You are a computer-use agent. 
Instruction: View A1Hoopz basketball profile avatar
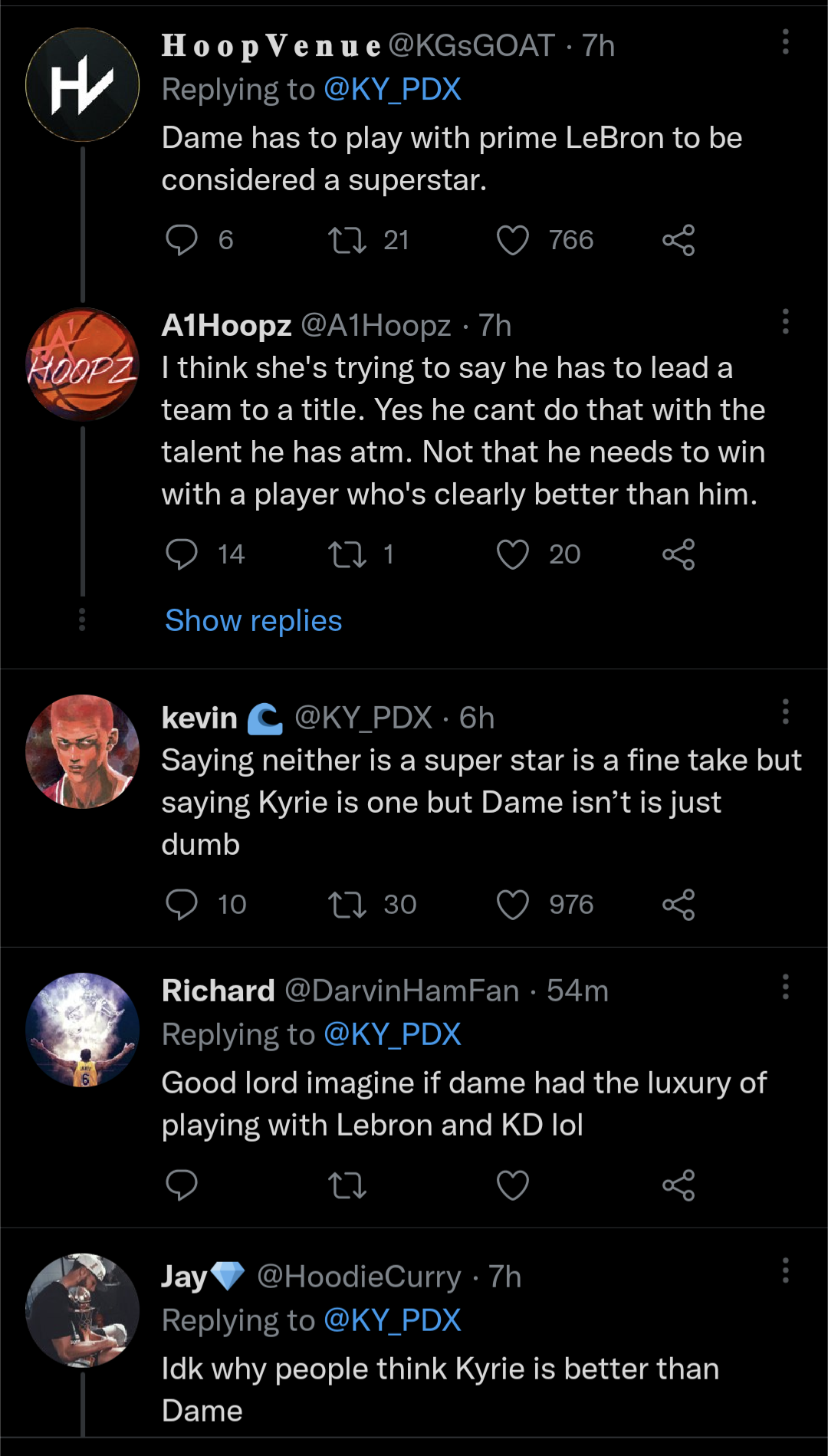(x=83, y=364)
